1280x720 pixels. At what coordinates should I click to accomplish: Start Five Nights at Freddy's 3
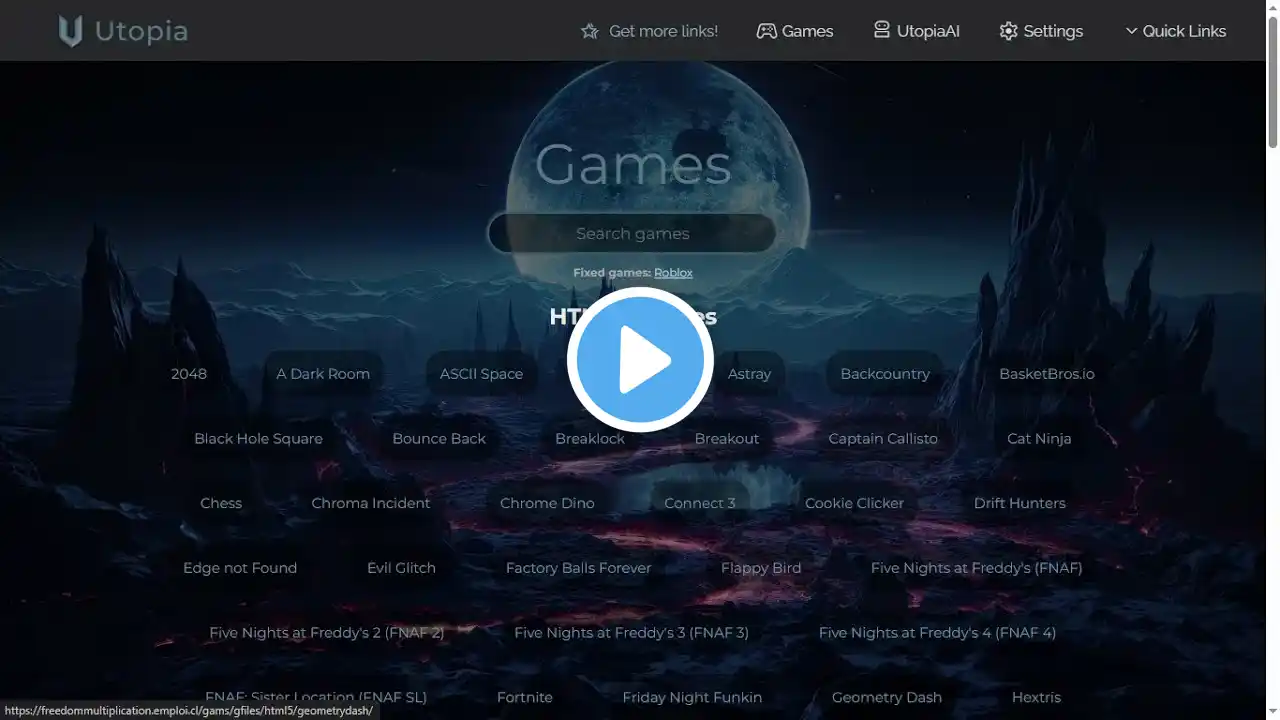click(631, 633)
